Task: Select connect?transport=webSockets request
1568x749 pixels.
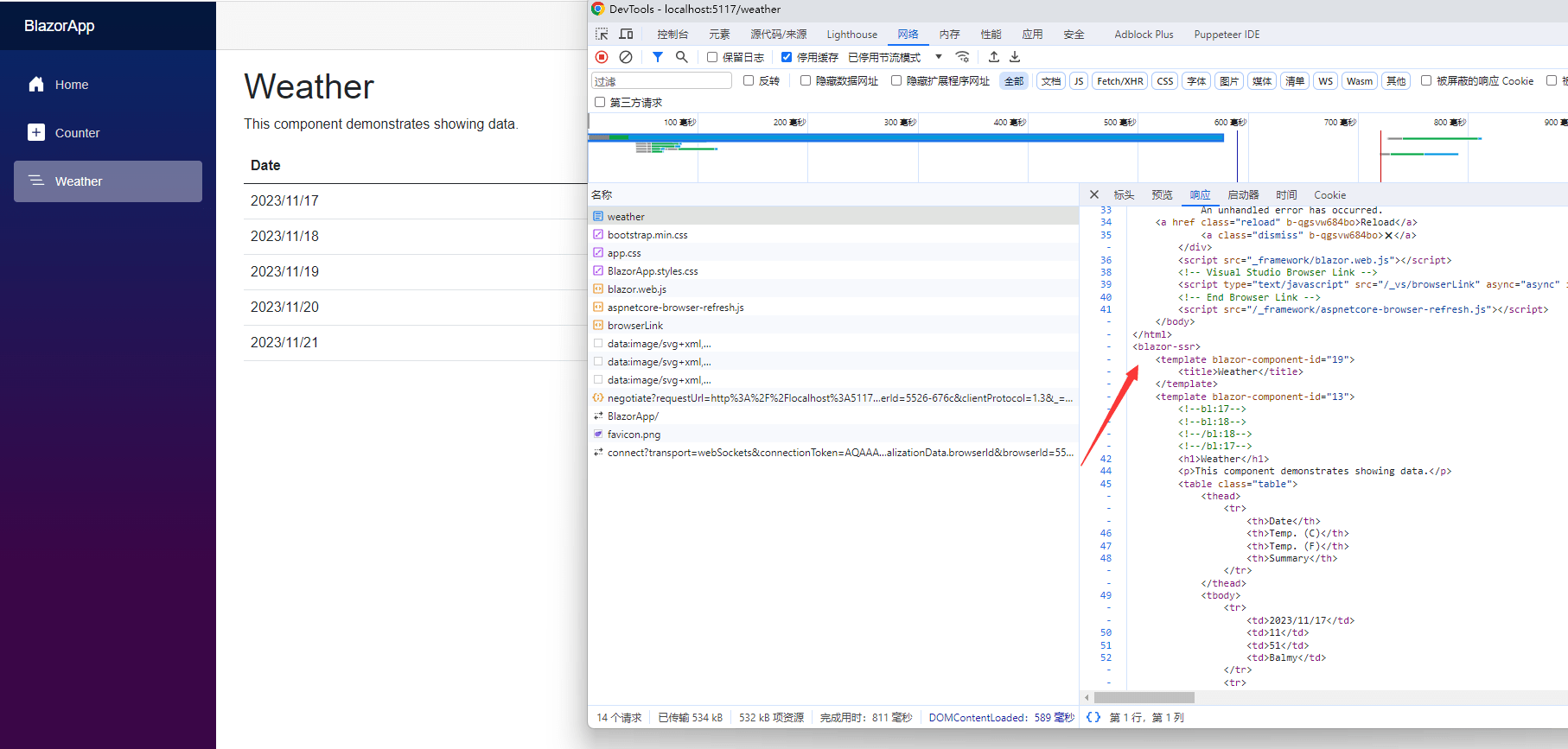Action: coord(833,453)
